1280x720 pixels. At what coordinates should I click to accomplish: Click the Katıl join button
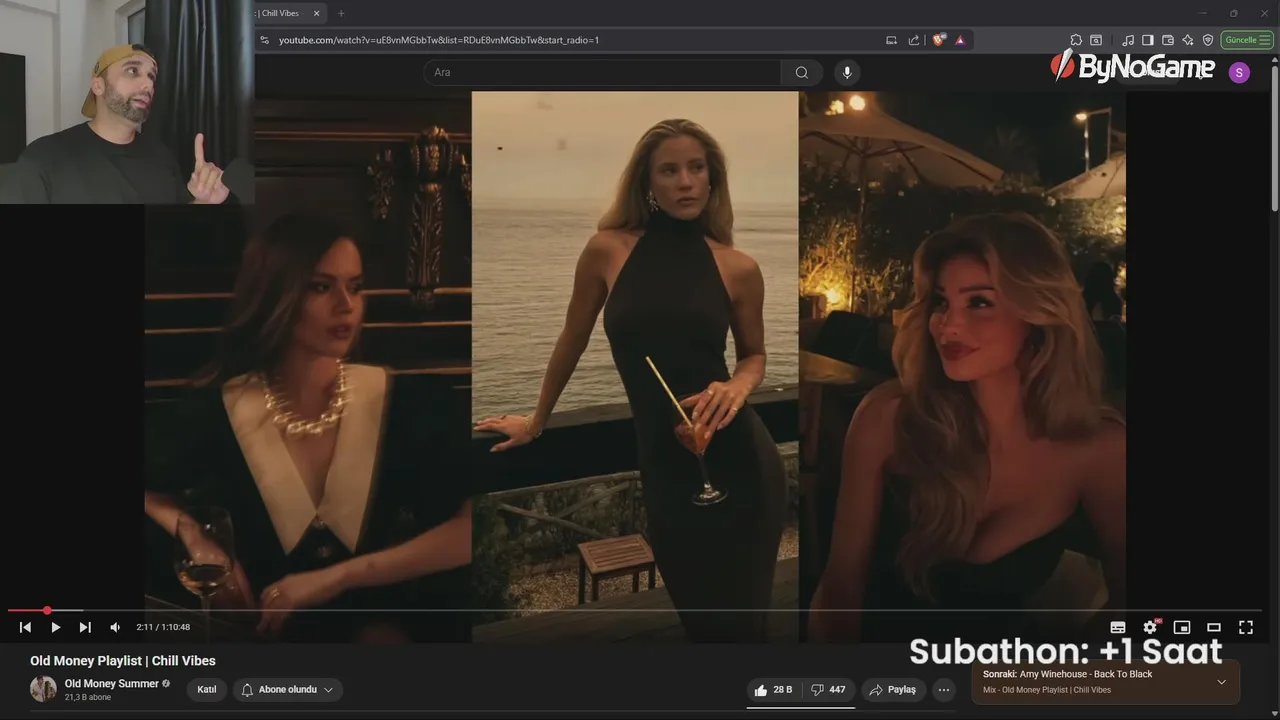click(x=207, y=690)
